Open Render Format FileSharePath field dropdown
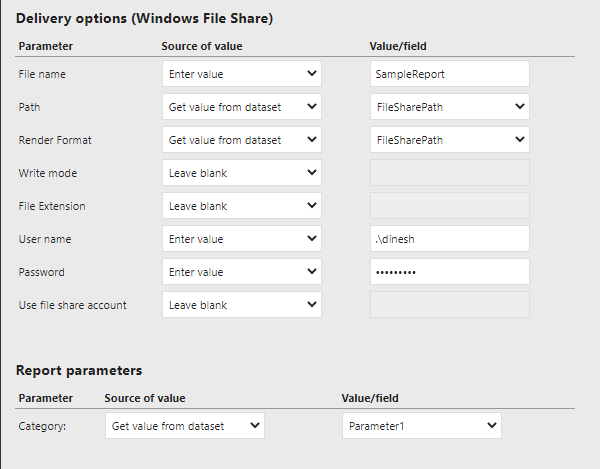Viewport: 600px width, 469px height. 449,140
